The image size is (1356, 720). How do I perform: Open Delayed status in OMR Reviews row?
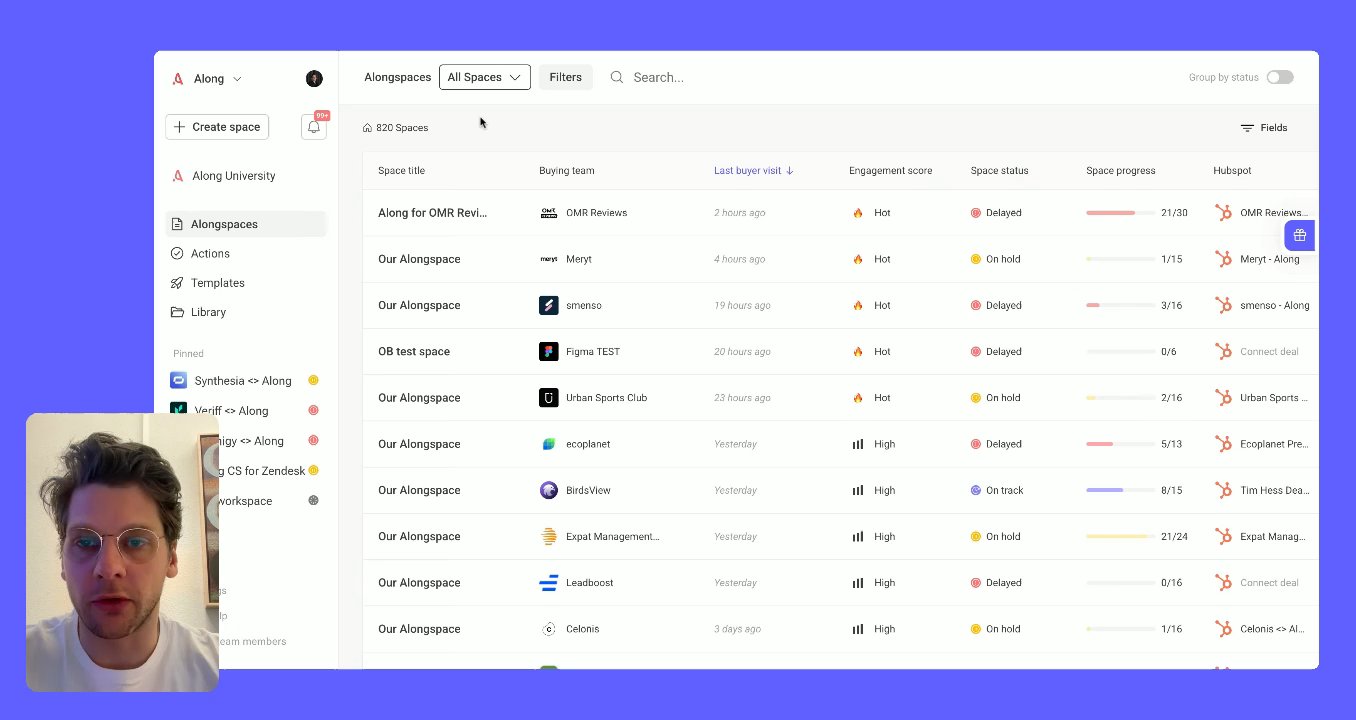996,213
